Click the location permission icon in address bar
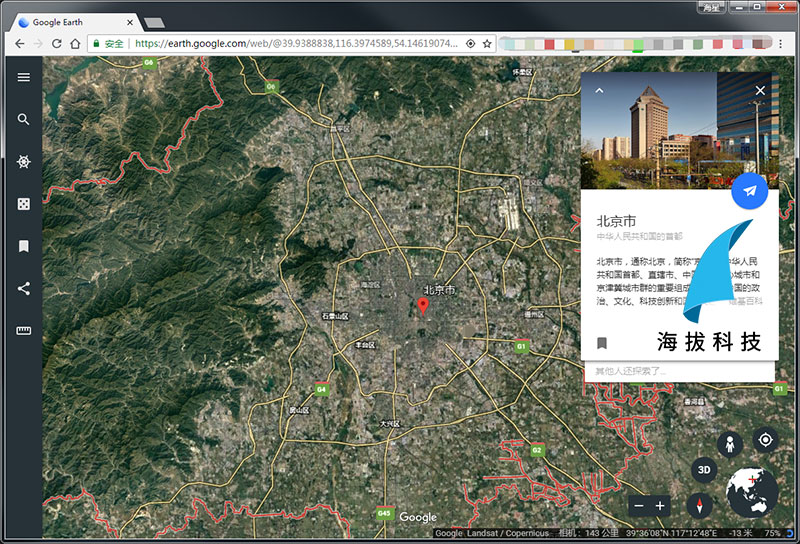Viewport: 800px width, 544px height. [x=470, y=44]
